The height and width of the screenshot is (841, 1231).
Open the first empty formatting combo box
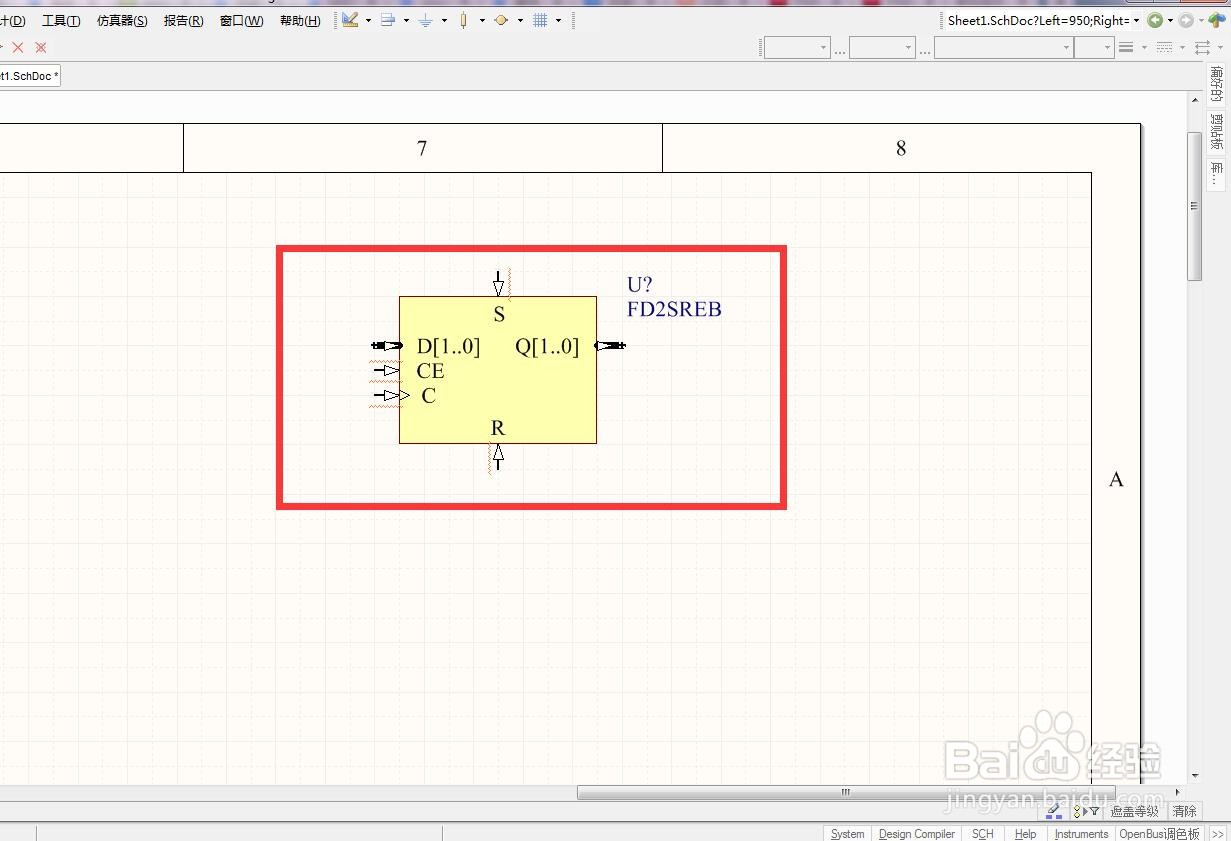797,47
